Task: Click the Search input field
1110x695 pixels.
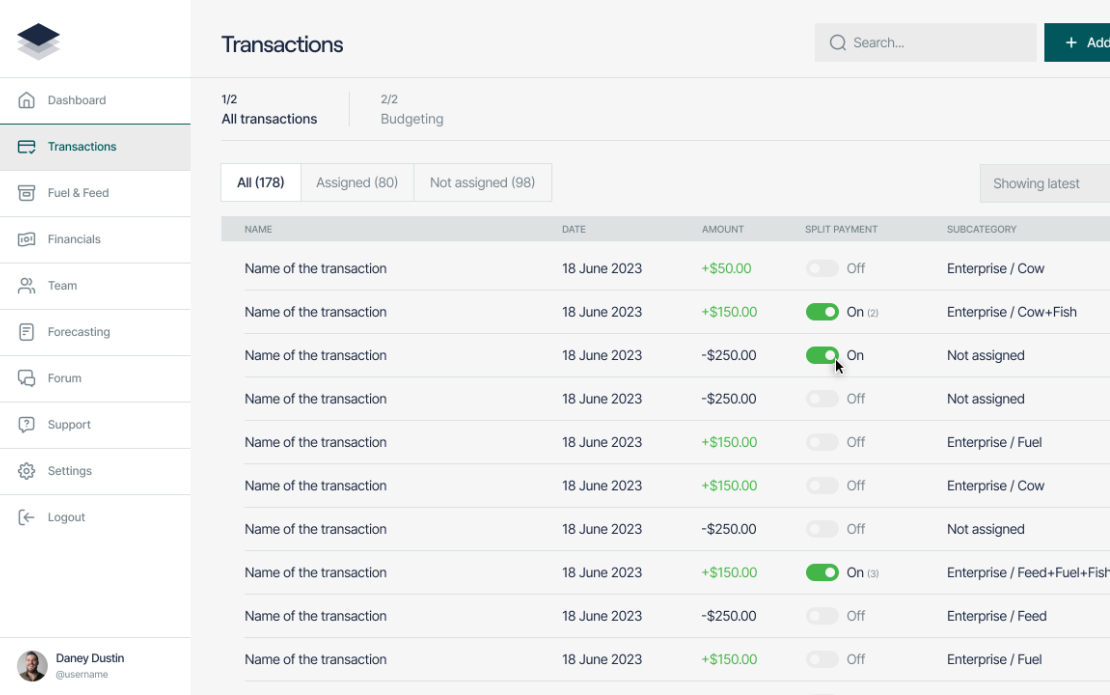Action: (925, 43)
